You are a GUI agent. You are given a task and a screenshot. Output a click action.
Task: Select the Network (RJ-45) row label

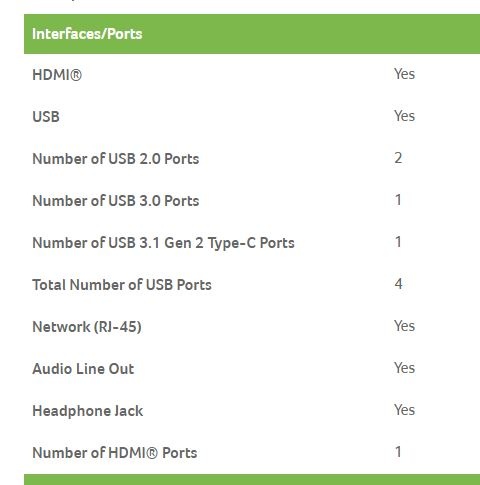[x=87, y=327]
